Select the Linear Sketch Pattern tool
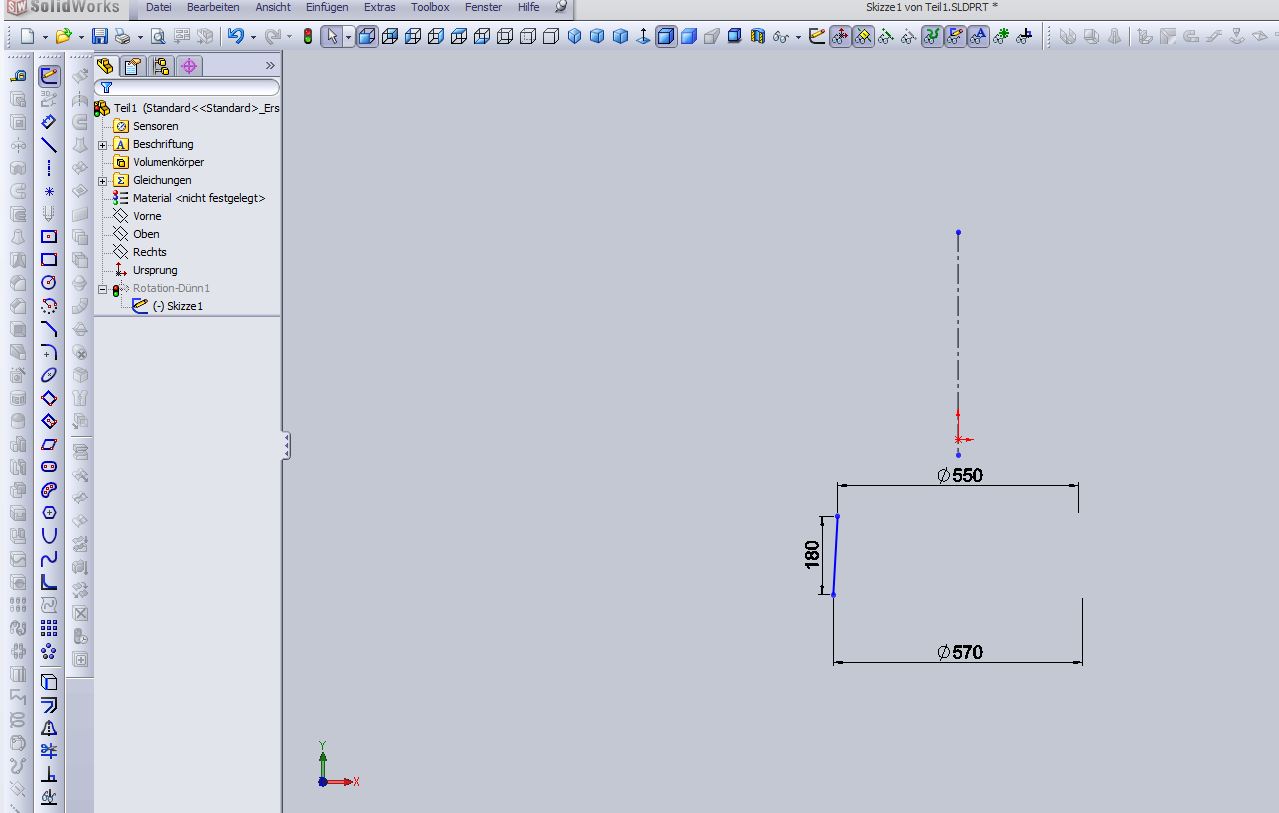The width and height of the screenshot is (1279, 813). click(49, 628)
